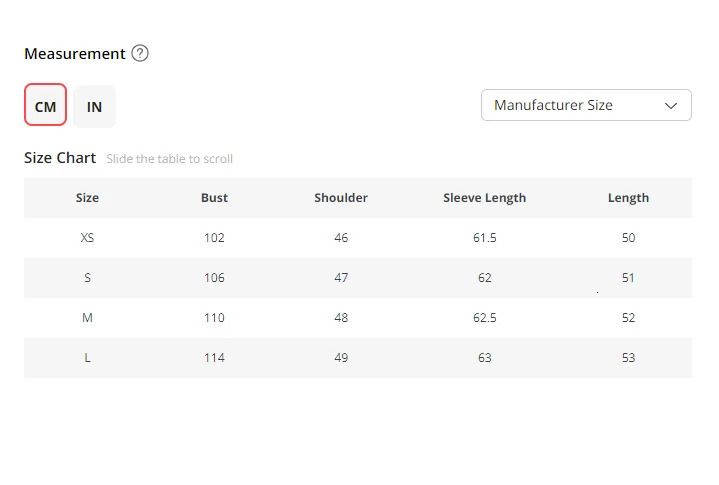Image resolution: width=719 pixels, height=485 pixels.
Task: Open the Manufacturer Size dropdown
Action: [x=585, y=105]
